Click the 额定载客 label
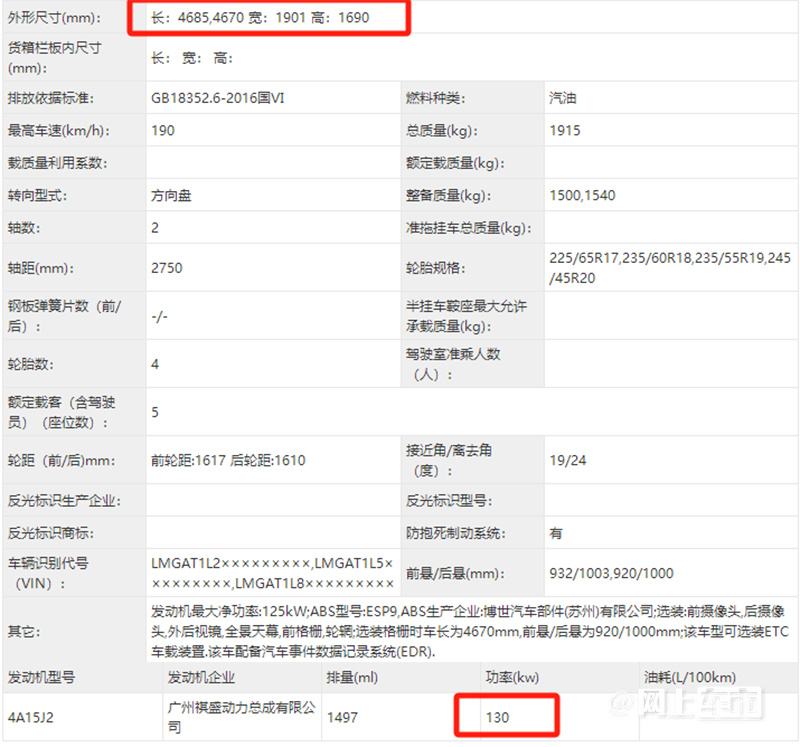Screen dimensions: 800x747 pyautogui.click(x=61, y=412)
